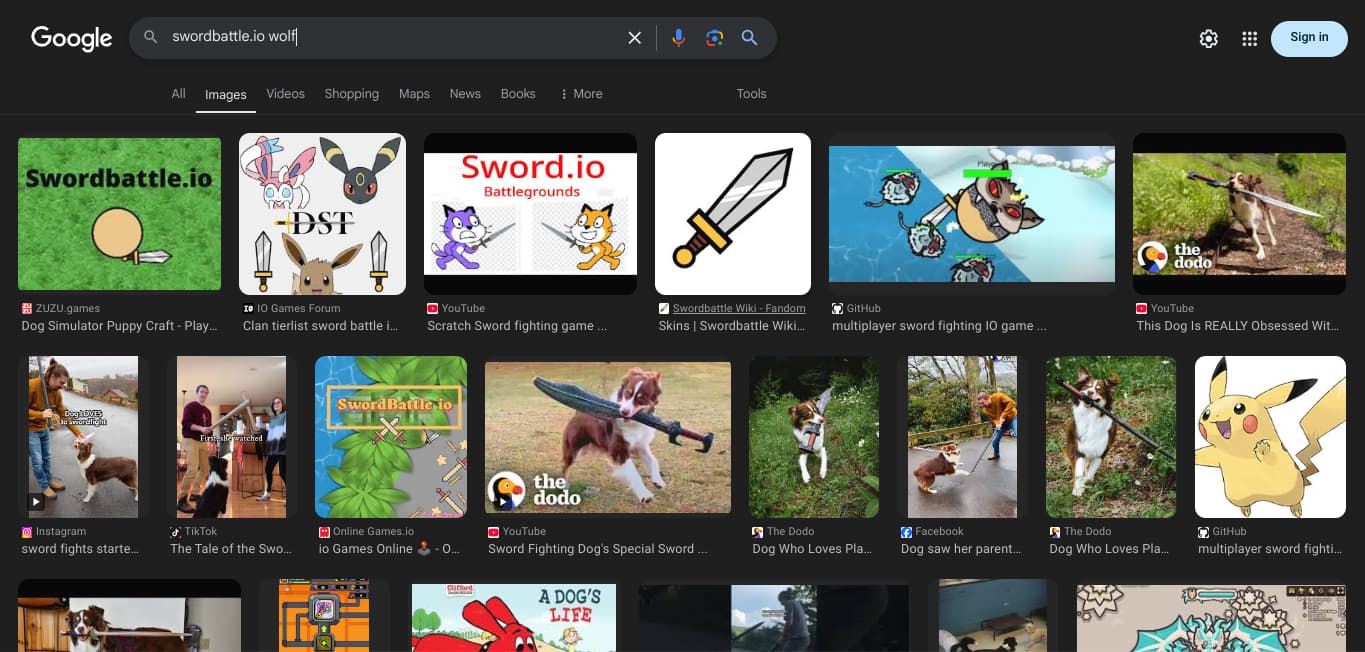This screenshot has height=652, width=1365.
Task: Open 'Dog saw her parent...' result title
Action: 961,549
